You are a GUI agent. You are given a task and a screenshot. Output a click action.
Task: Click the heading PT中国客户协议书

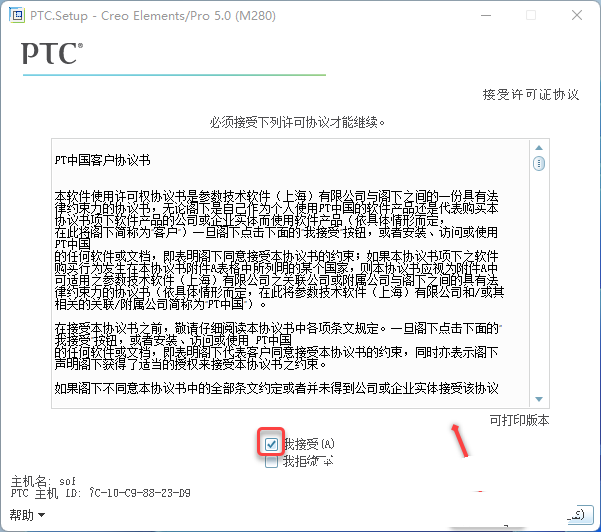pyautogui.click(x=102, y=160)
